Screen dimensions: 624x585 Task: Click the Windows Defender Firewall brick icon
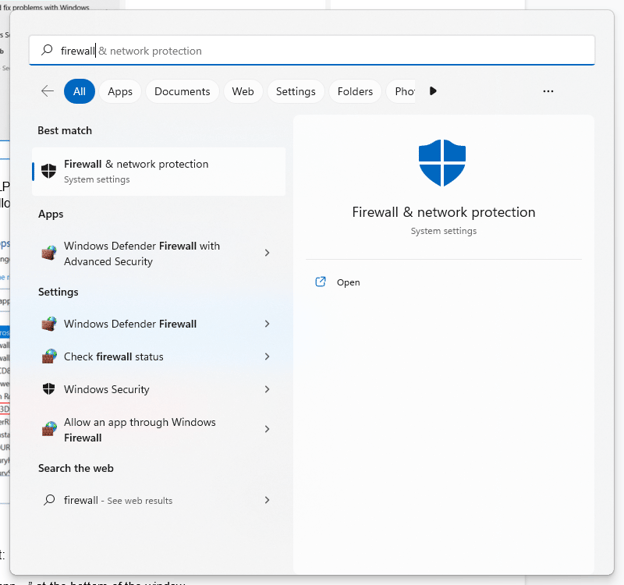pos(49,324)
